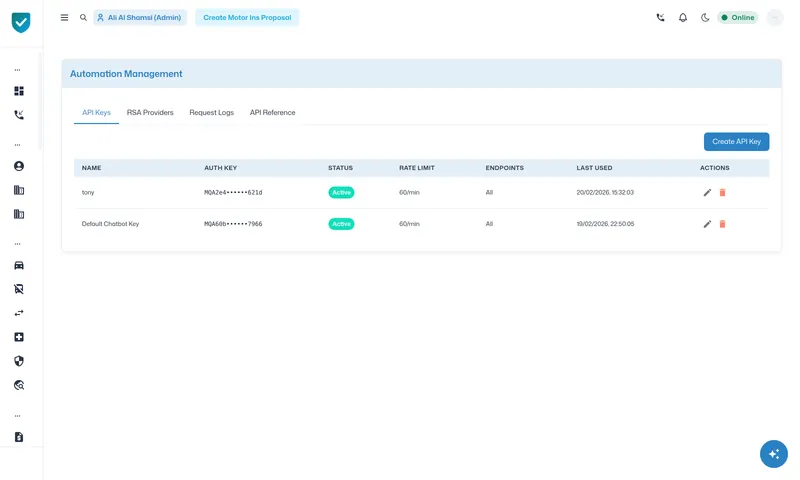This screenshot has width=800, height=480.
Task: Click the ENDPOINTS column header
Action: click(x=505, y=168)
